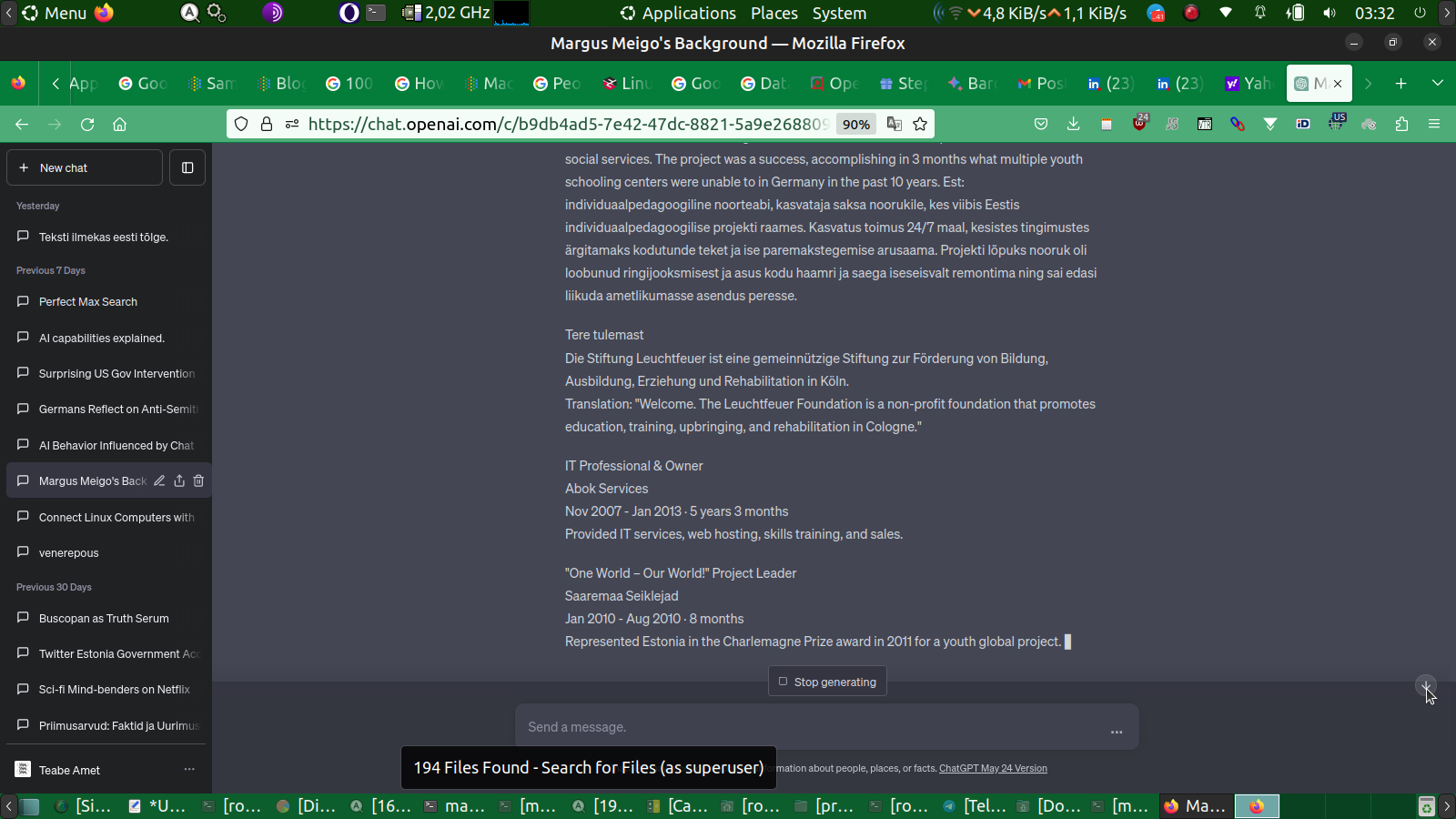Viewport: 1456px width, 819px height.
Task: Click the power button icon in top panel
Action: [x=1420, y=13]
